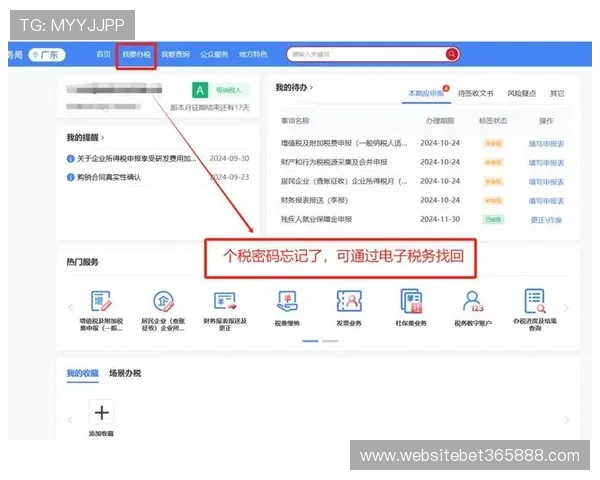Click the red search magnifier button
The image size is (600, 480).
pyautogui.click(x=452, y=54)
